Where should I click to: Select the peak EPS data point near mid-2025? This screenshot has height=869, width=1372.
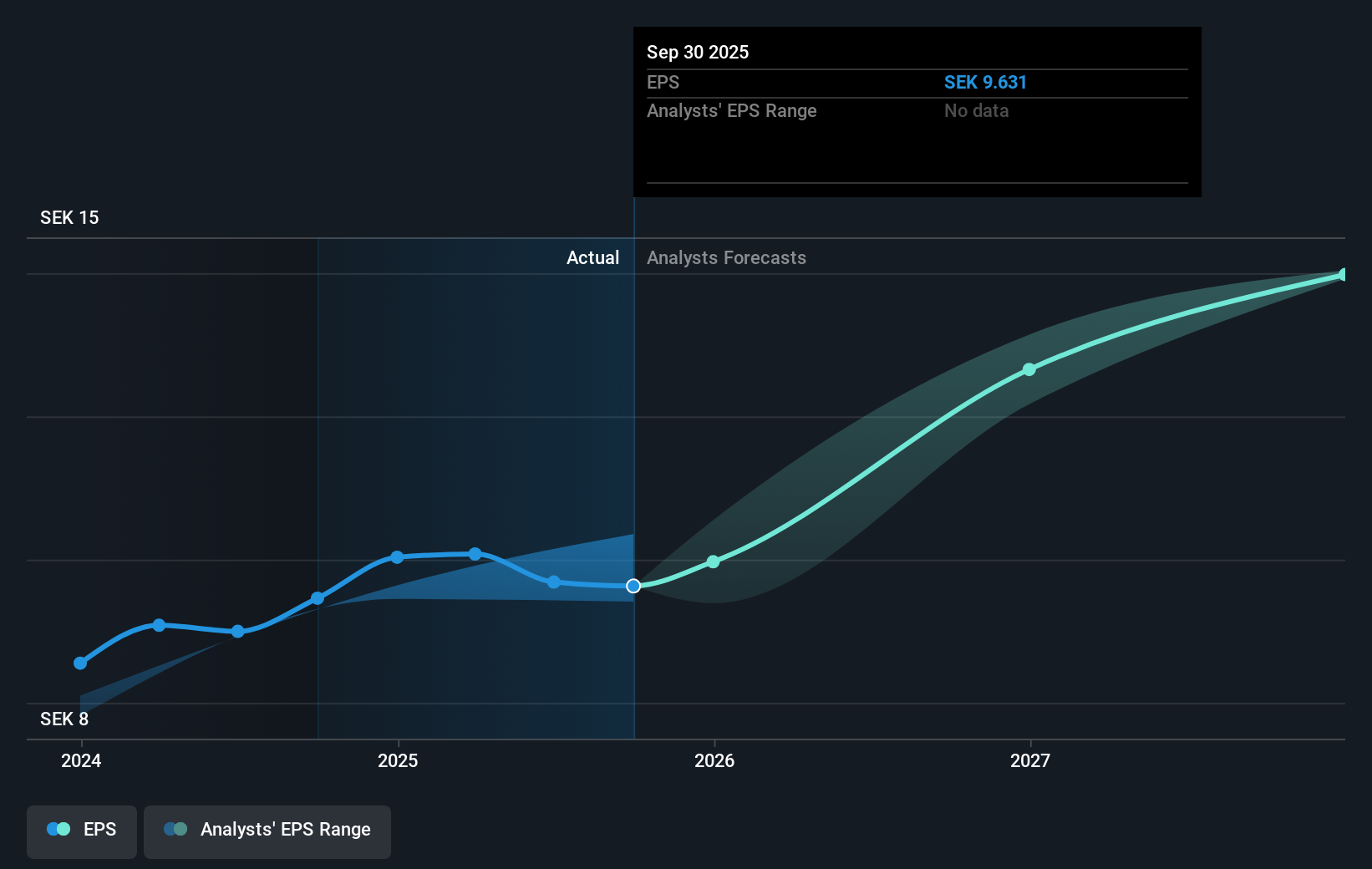pyautogui.click(x=474, y=553)
